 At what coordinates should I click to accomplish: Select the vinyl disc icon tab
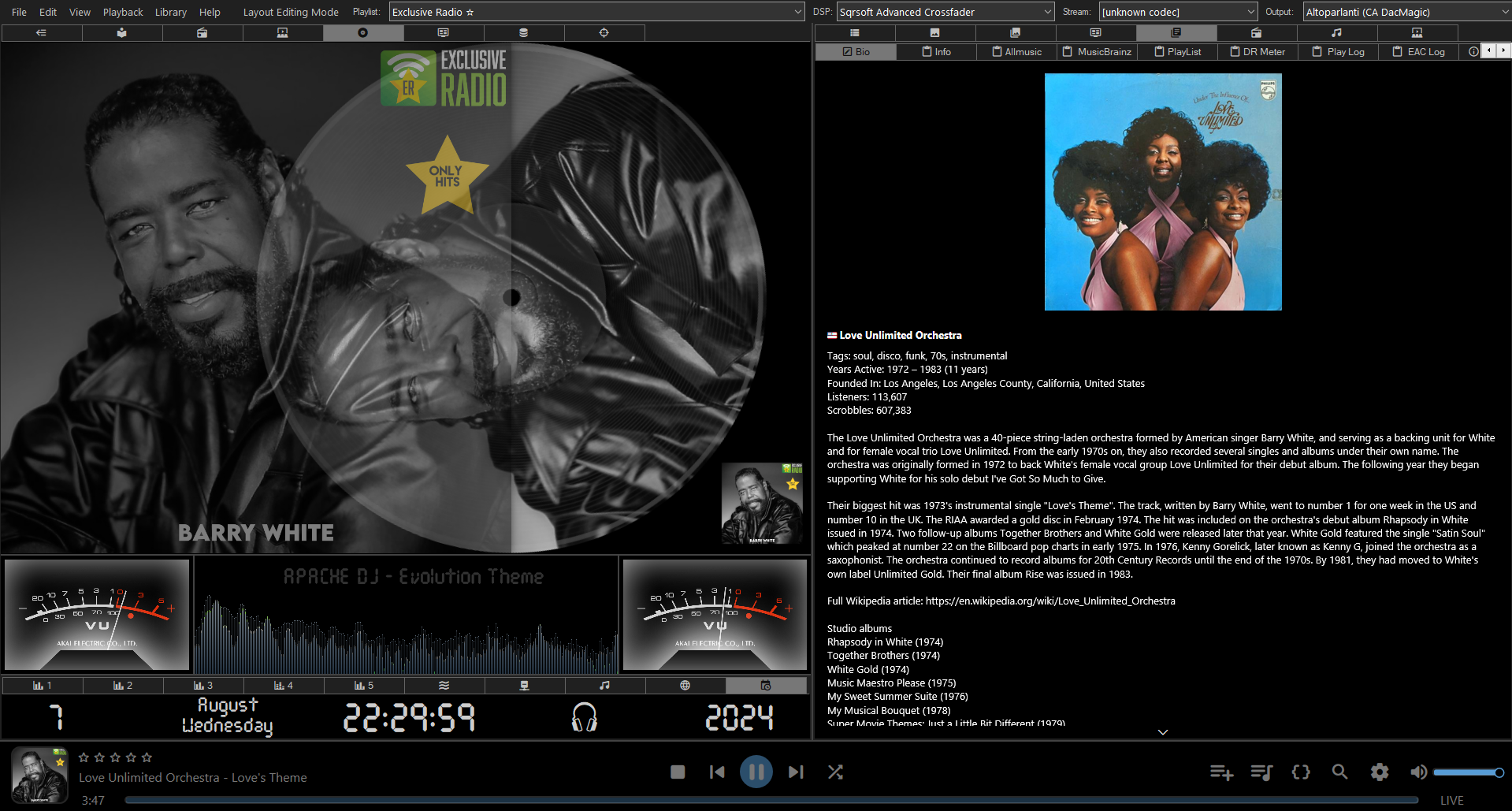pos(362,33)
